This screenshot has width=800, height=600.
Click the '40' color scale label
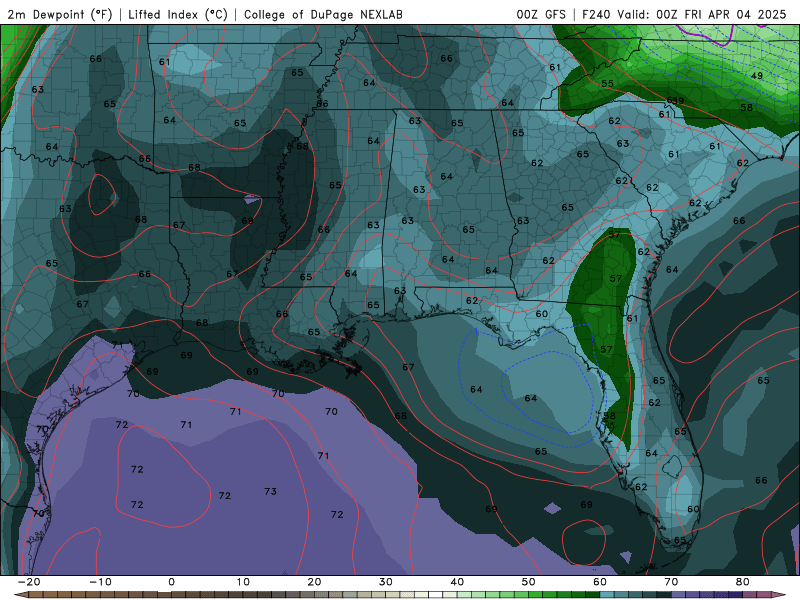coord(457,582)
